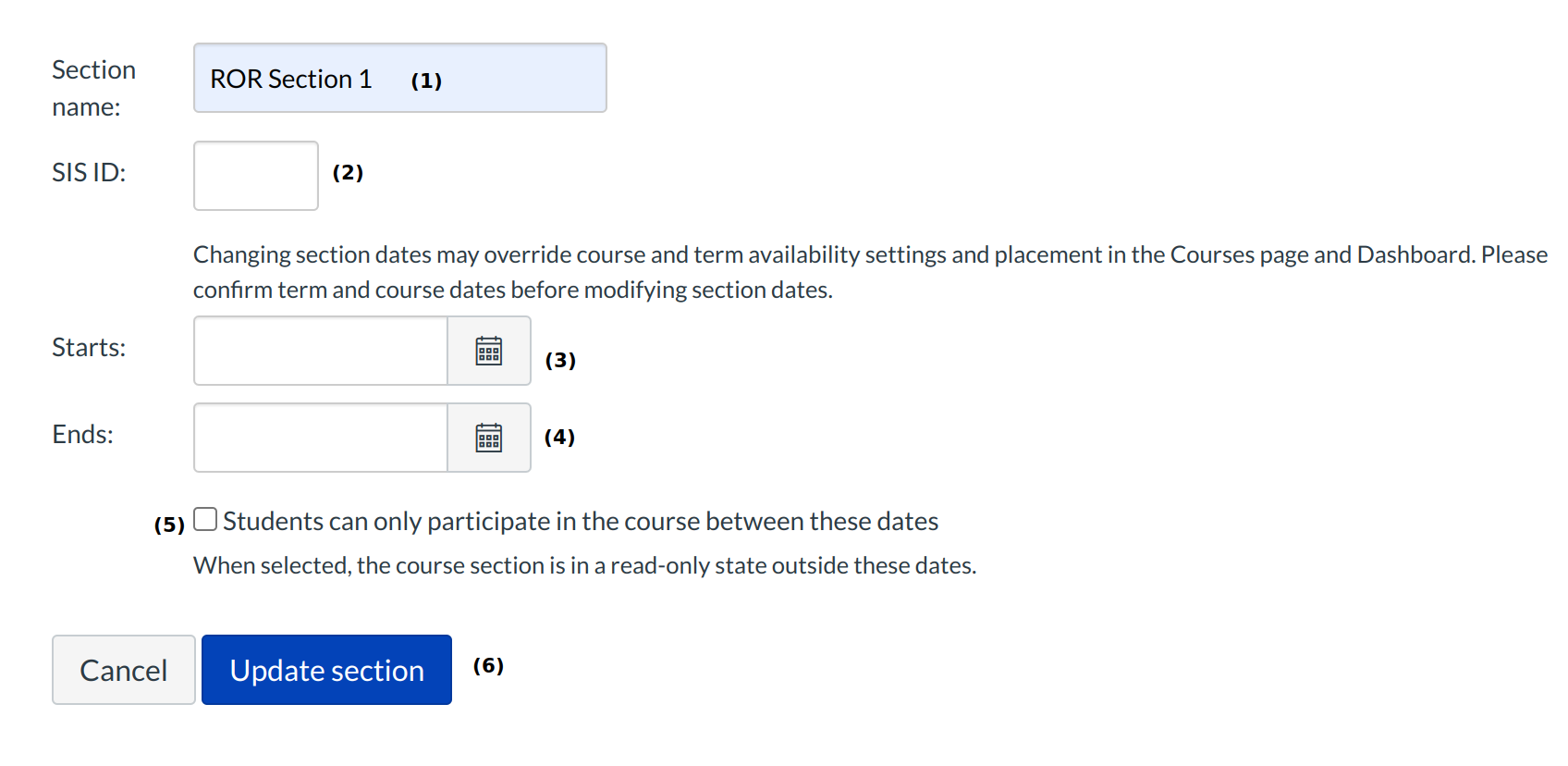Click the "Starts:" field label
This screenshot has width=1568, height=766.
[89, 348]
